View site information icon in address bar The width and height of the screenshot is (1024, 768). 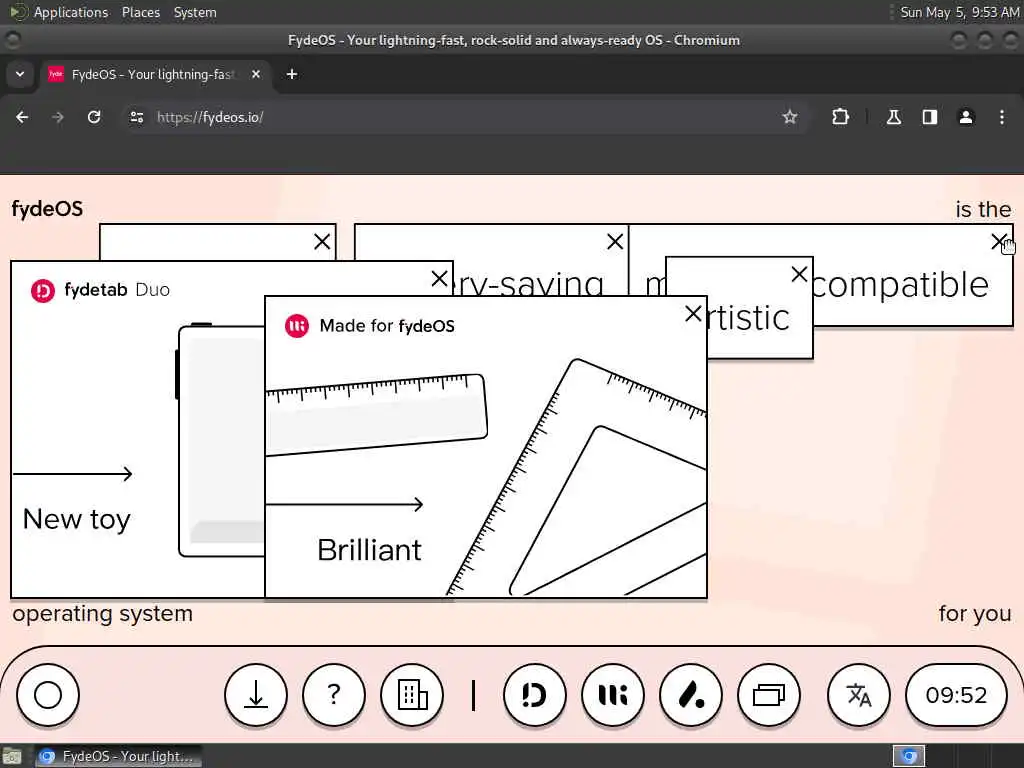click(136, 117)
